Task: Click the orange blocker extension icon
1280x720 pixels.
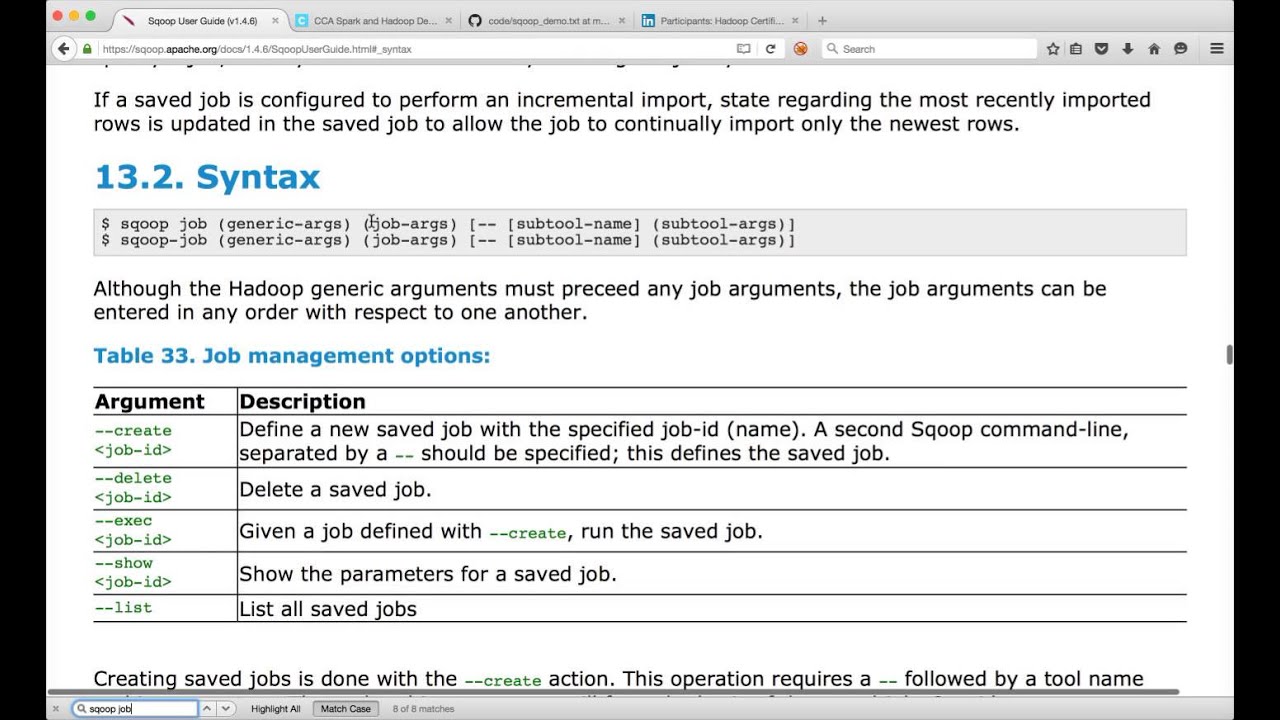Action: point(800,48)
